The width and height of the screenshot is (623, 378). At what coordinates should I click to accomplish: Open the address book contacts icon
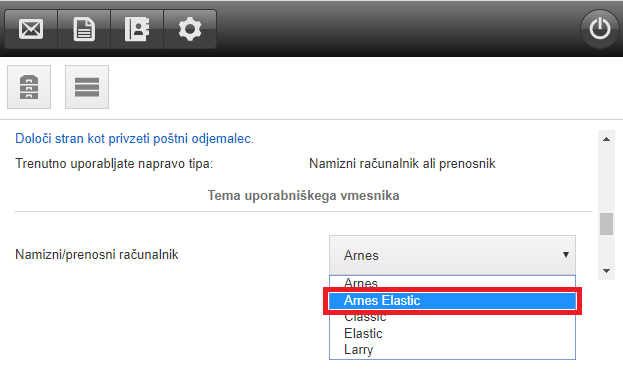click(137, 29)
